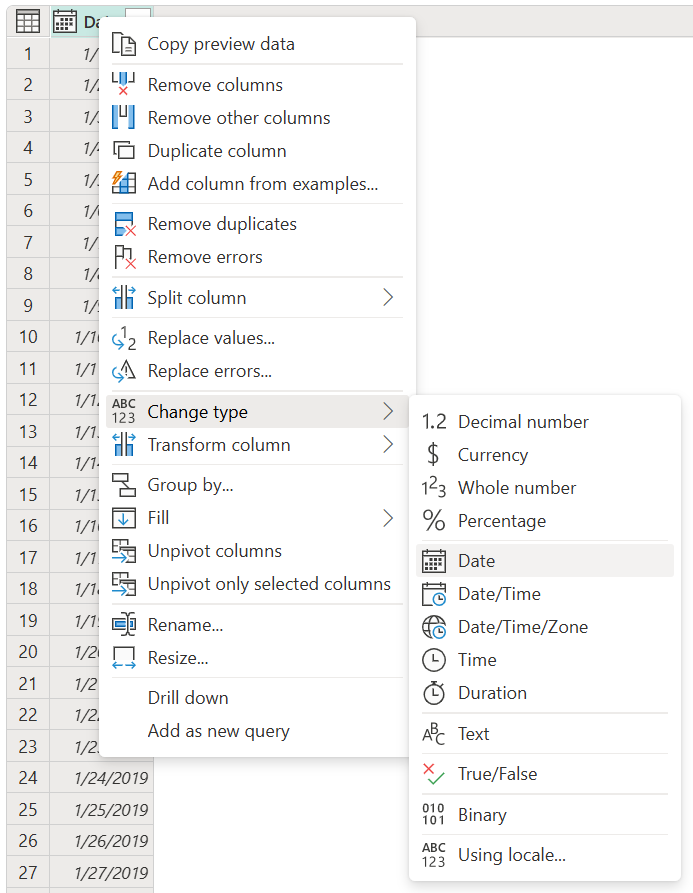Select the Duration clock icon
Screen dimensions: 693x893
click(436, 693)
